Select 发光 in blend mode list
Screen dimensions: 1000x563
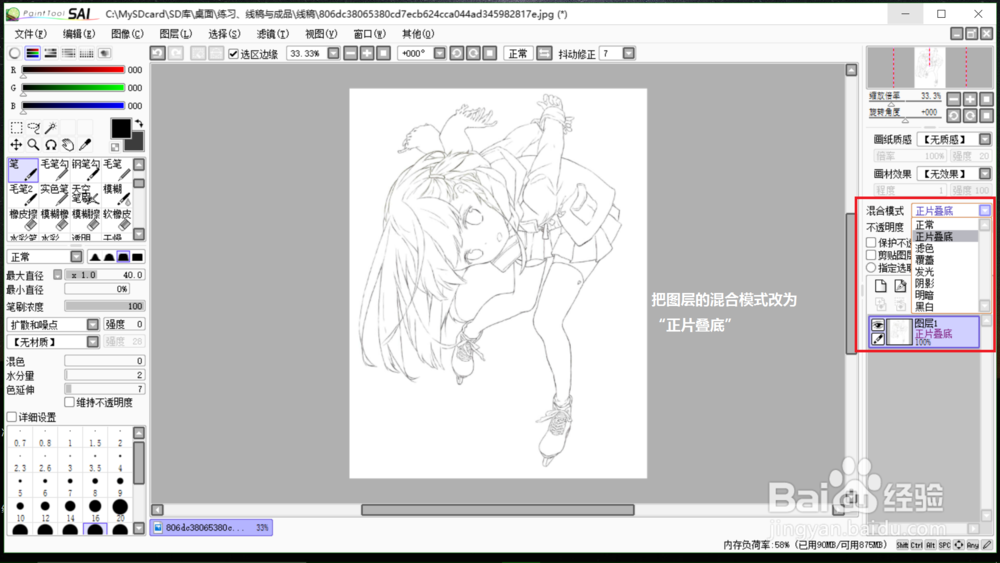[945, 272]
